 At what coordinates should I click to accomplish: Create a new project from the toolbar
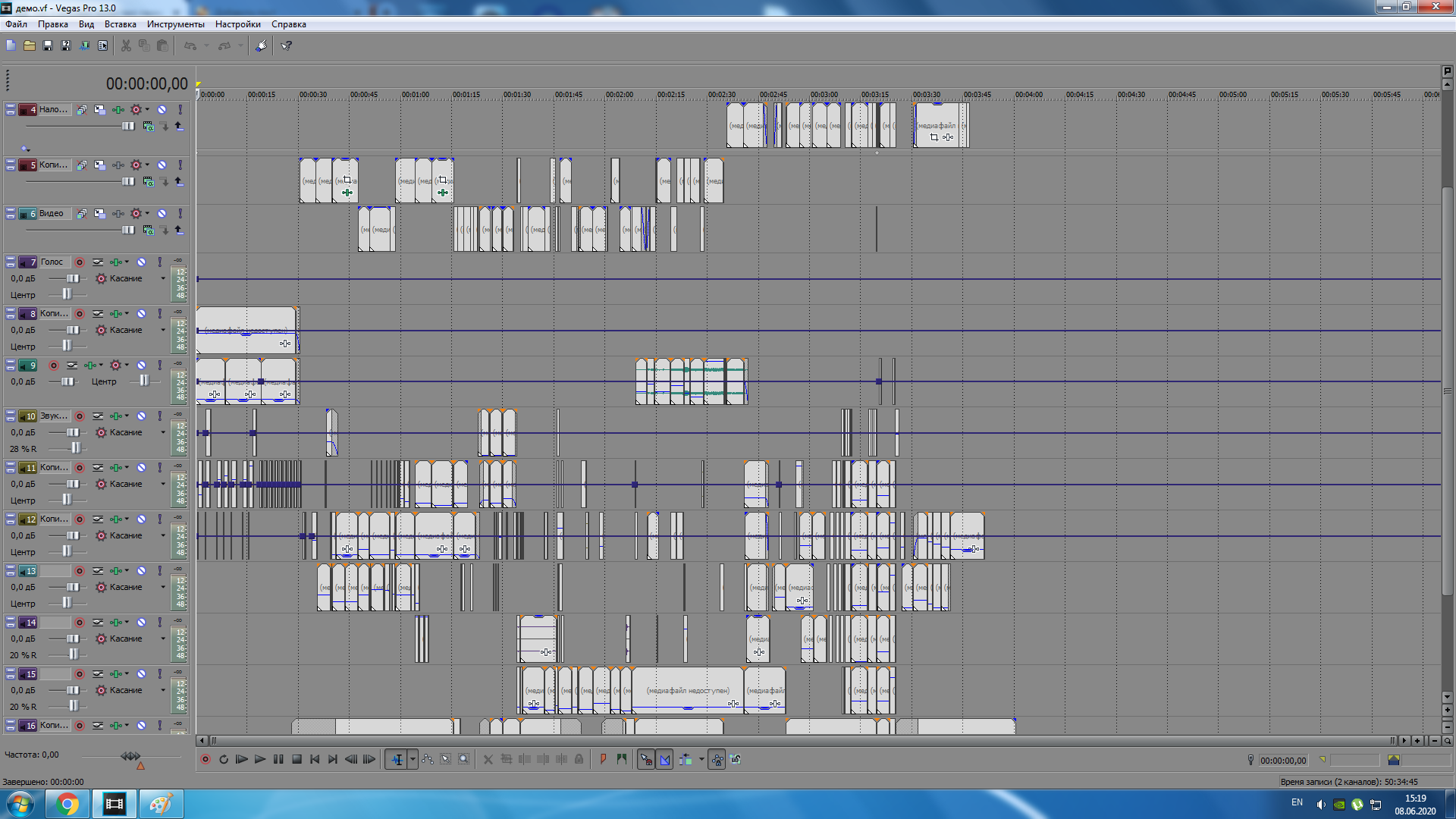pyautogui.click(x=11, y=45)
